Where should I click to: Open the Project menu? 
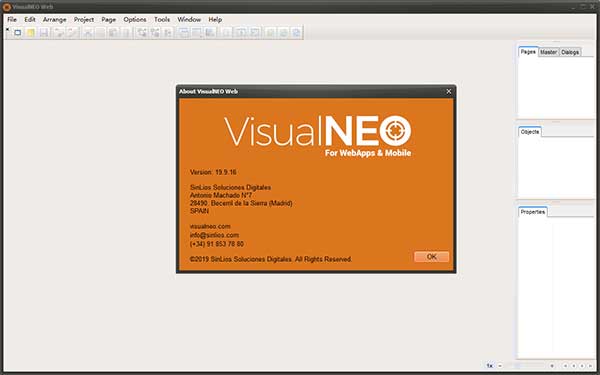84,20
